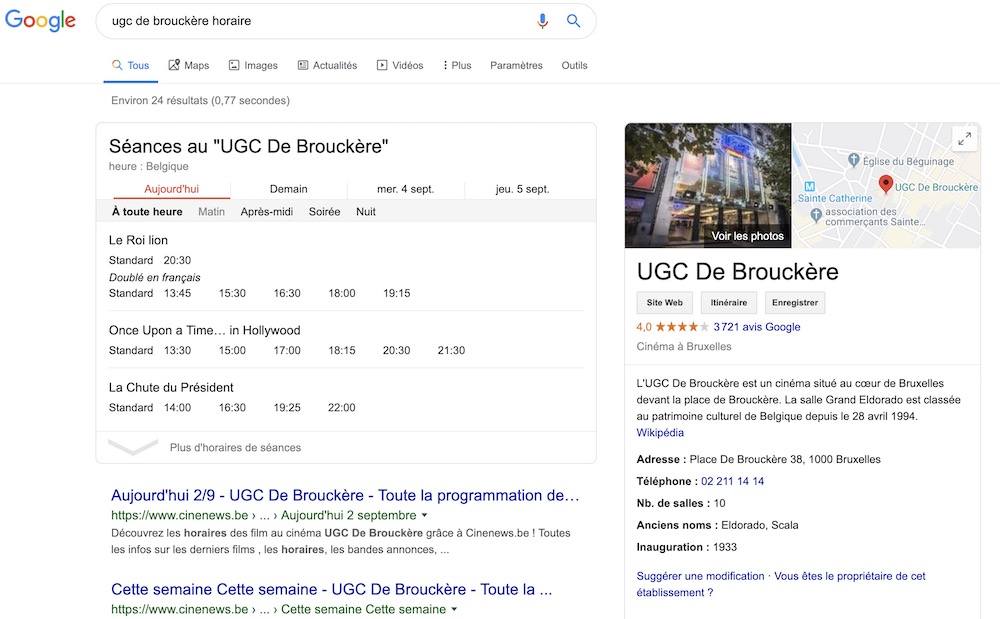1000x619 pixels.
Task: Click Le Roi lion movie title
Action: pos(138,240)
